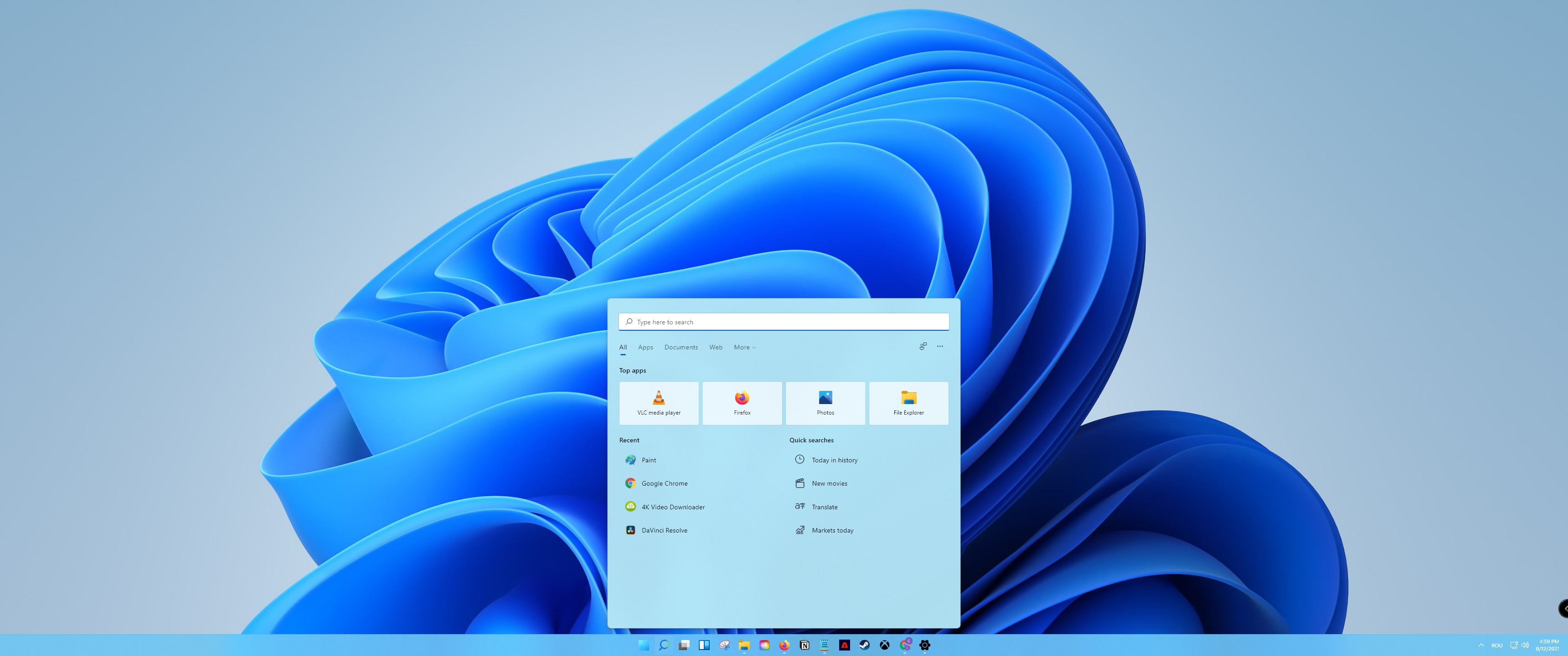The width and height of the screenshot is (1568, 656).
Task: Open VLC media player from Top apps
Action: (x=659, y=403)
